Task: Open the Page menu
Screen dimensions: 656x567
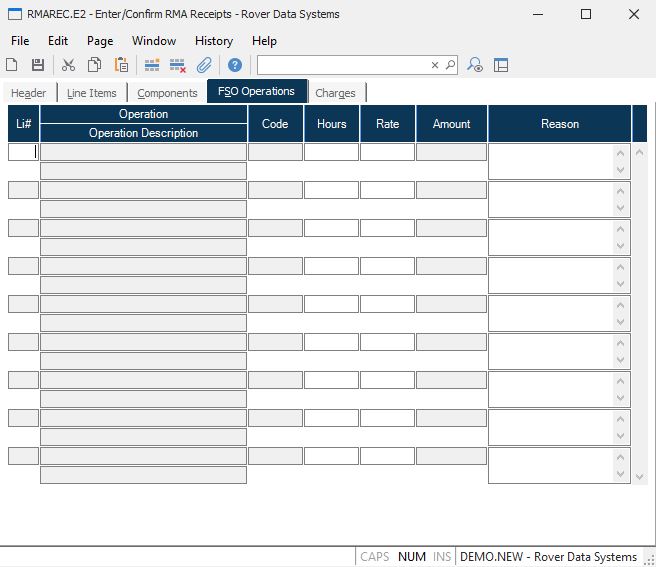Action: [100, 41]
